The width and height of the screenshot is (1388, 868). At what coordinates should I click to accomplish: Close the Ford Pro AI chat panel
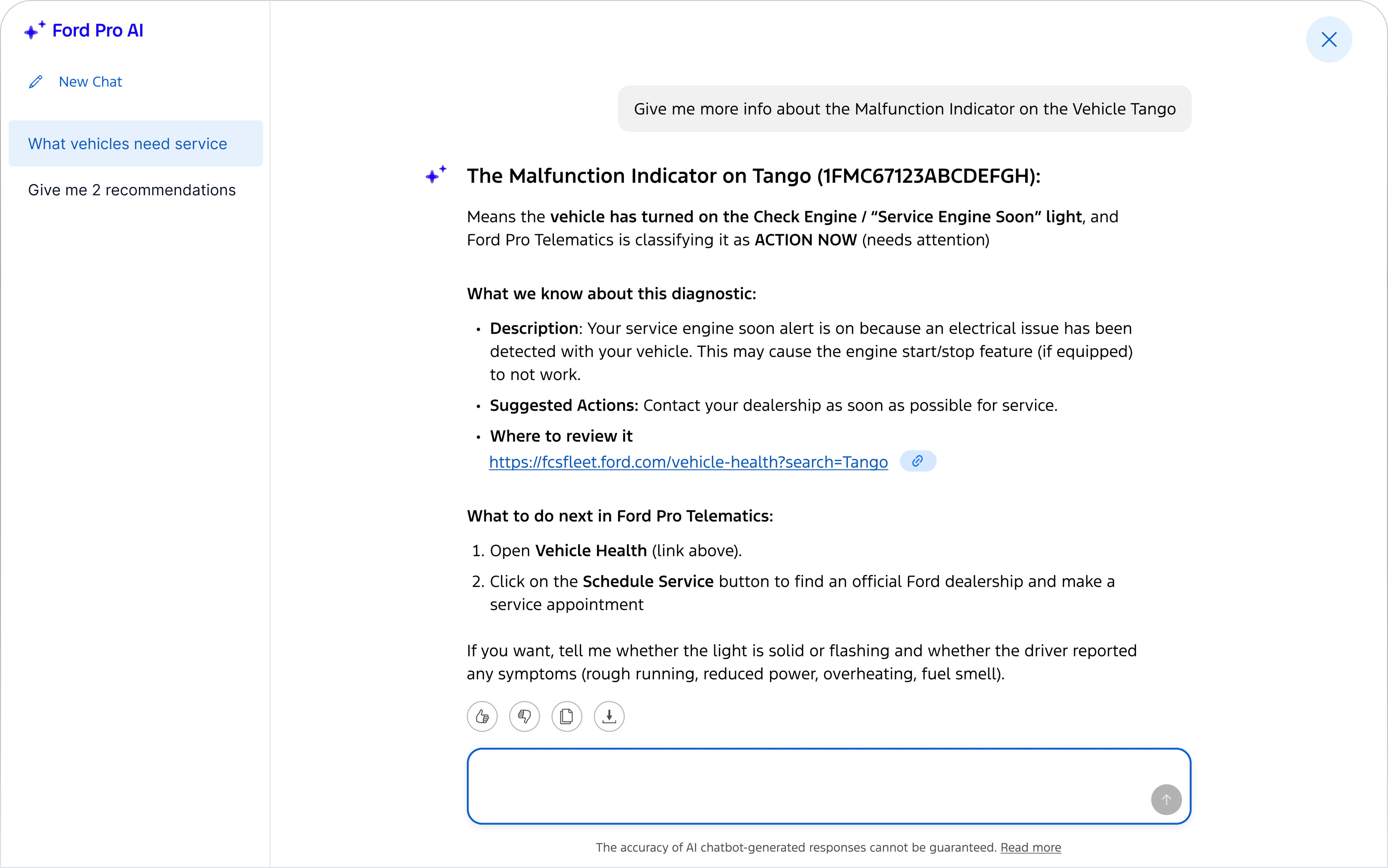1328,39
